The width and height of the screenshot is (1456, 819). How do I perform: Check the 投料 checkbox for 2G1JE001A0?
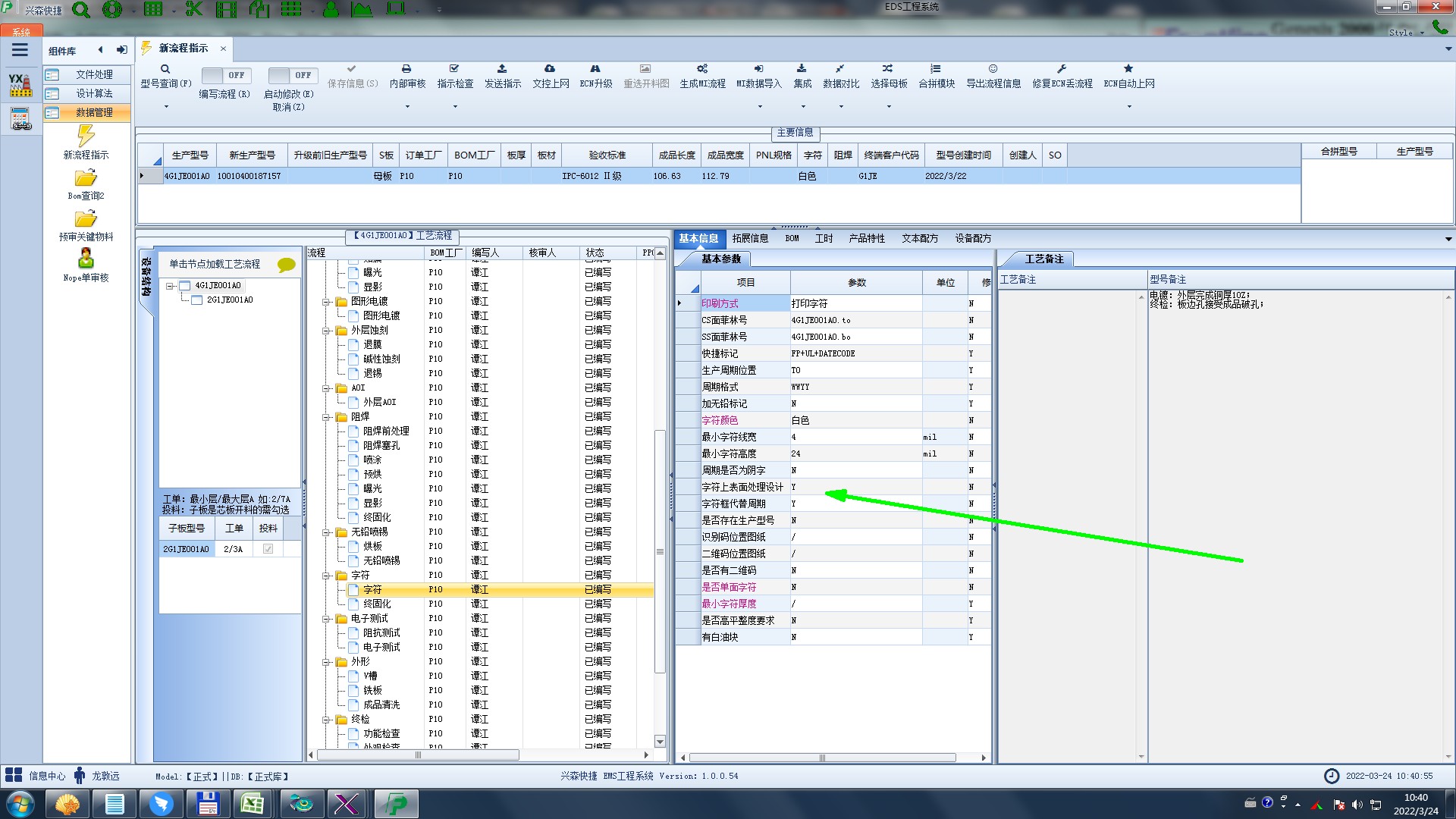(268, 549)
